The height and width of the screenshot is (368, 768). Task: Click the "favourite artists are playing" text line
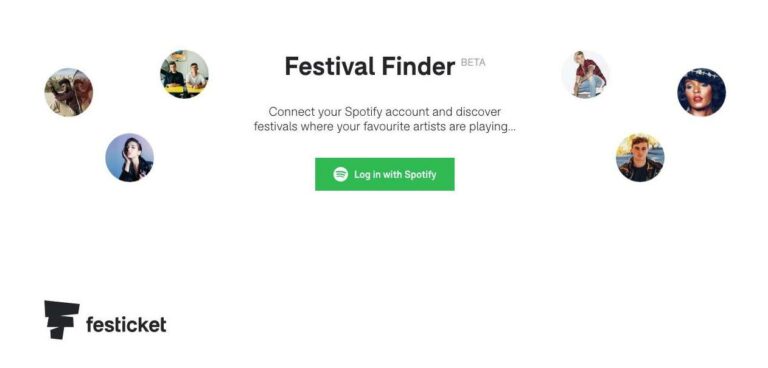pos(384,127)
